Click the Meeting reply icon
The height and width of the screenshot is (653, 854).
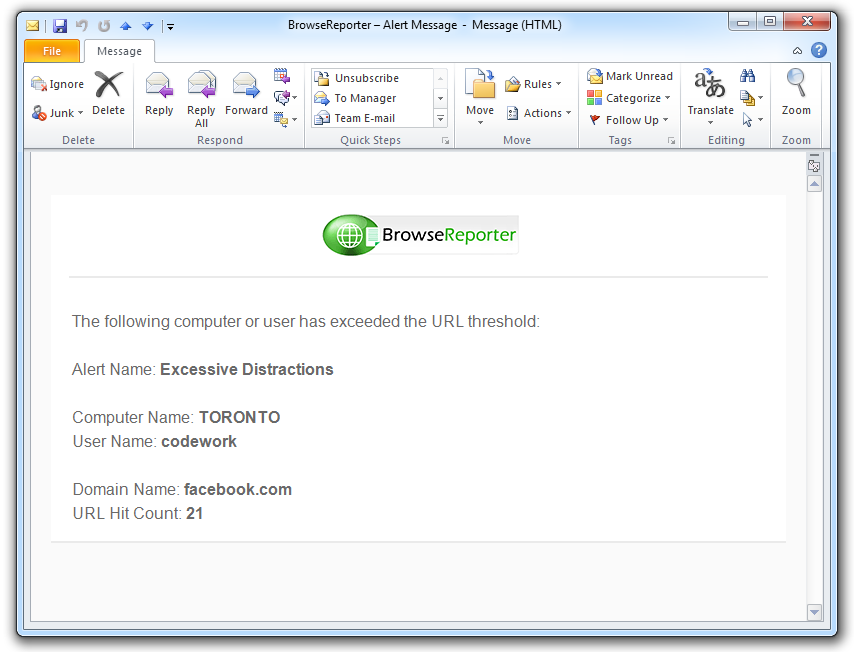(282, 76)
